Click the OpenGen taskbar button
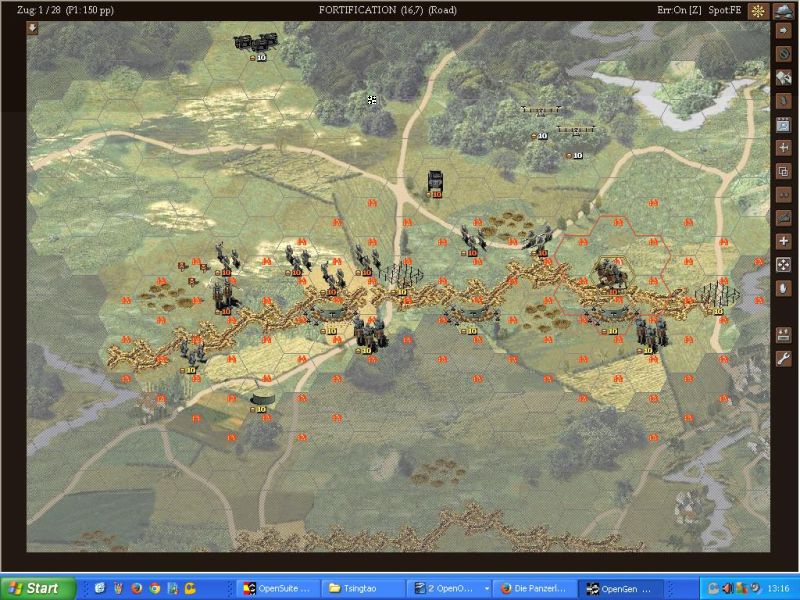The height and width of the screenshot is (600, 800). click(619, 589)
